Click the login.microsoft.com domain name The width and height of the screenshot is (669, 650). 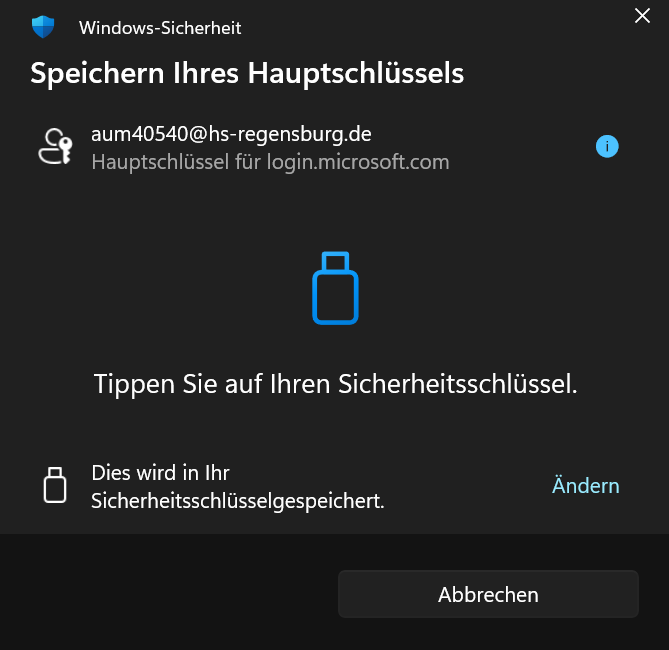358,163
